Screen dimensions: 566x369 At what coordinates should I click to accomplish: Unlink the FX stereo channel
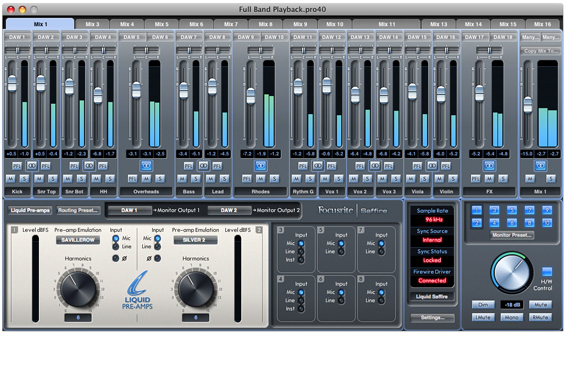(489, 165)
